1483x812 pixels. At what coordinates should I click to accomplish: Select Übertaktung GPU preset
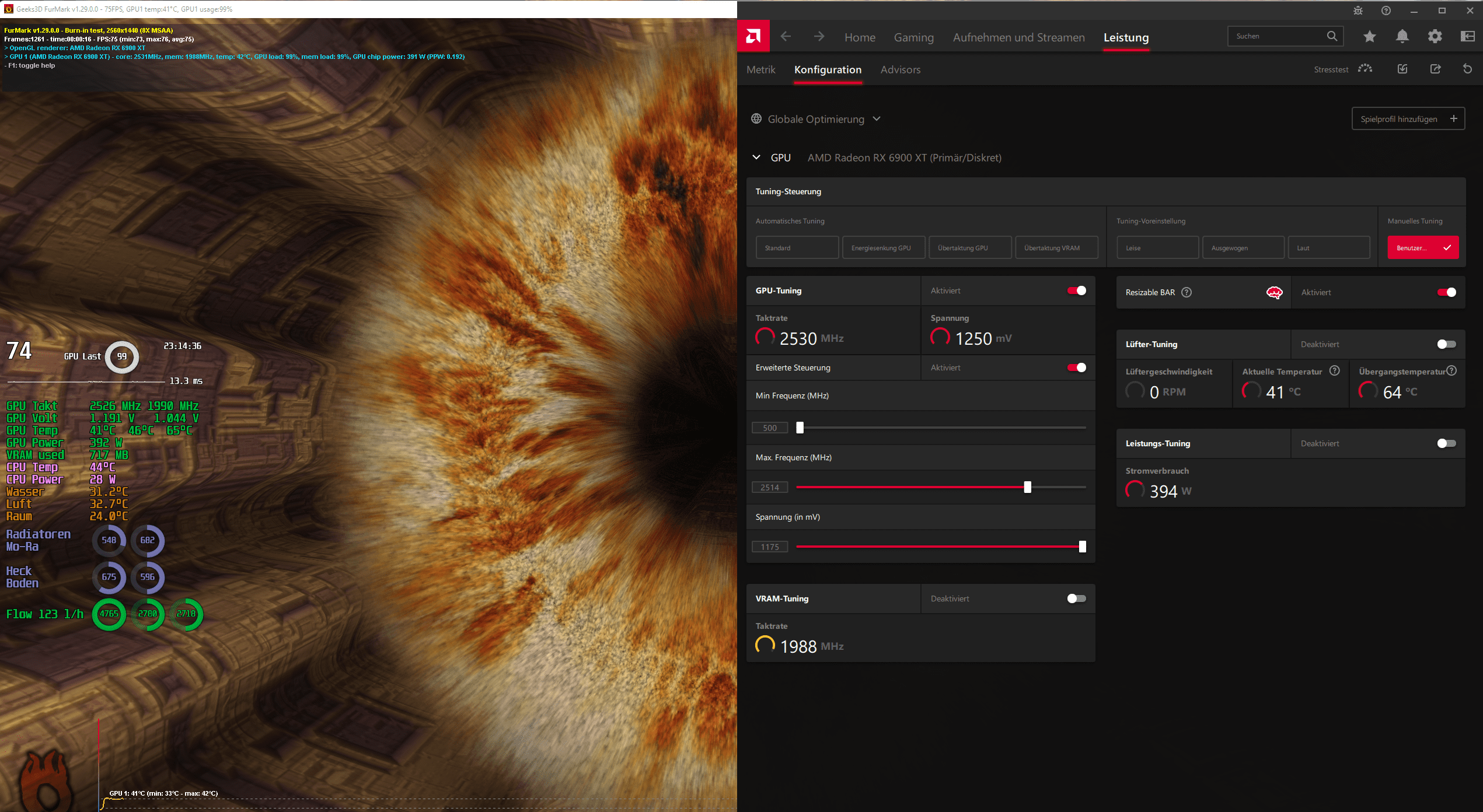(970, 247)
